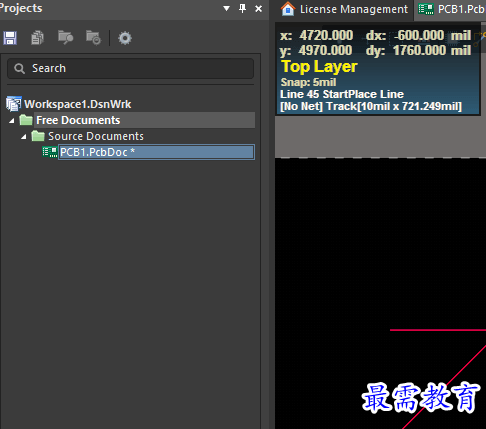
Task: Open the folder options icon in the Projects toolbar
Action: click(x=93, y=37)
